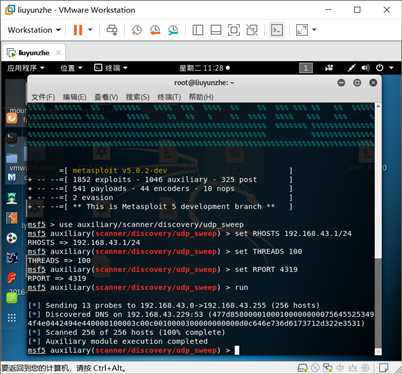Screen dimensions: 402x374
Task: Open the 终端 terminal app menu
Action: point(111,68)
